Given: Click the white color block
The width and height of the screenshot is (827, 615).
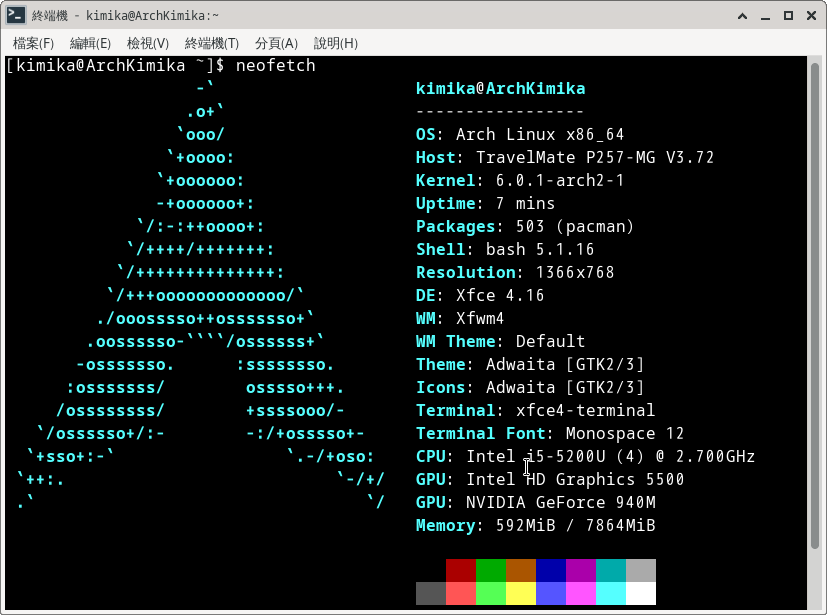Looking at the screenshot, I should point(641,593).
